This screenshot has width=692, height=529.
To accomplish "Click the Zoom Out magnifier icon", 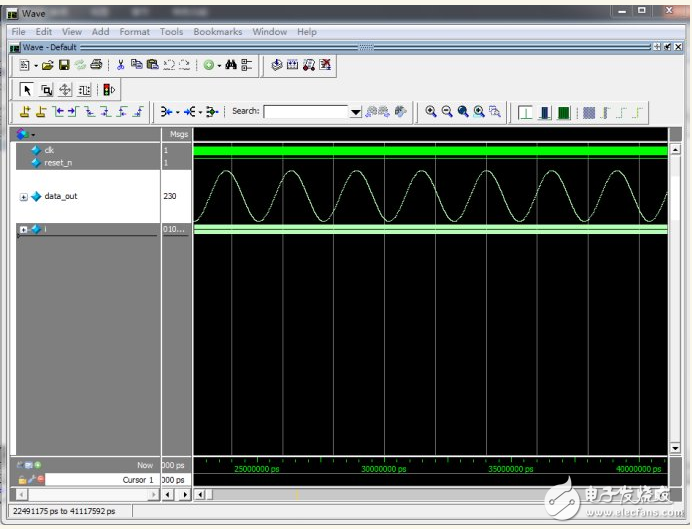I will pos(447,112).
